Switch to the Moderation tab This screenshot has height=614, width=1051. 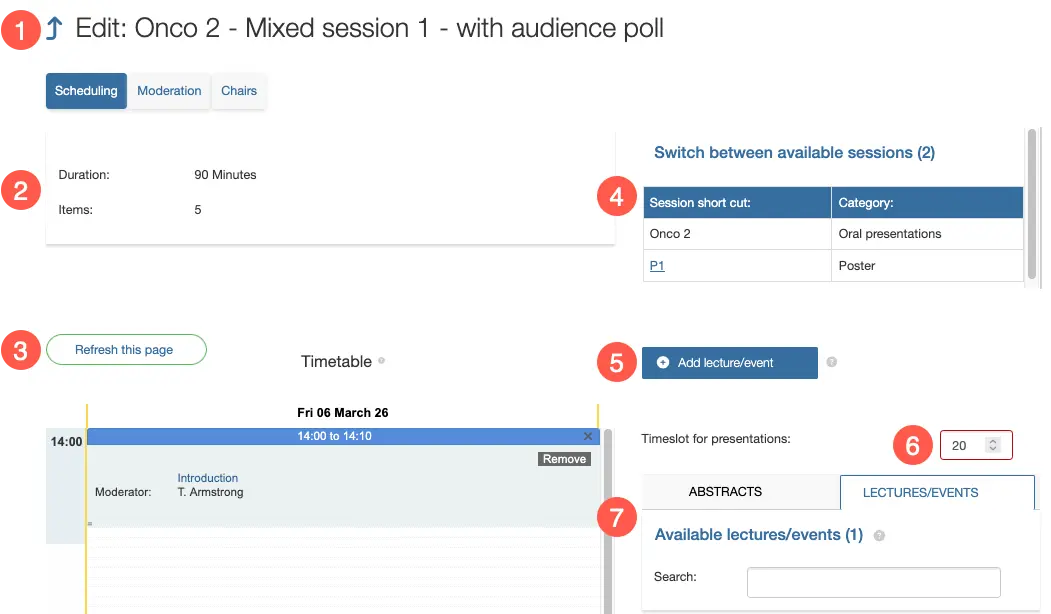pos(169,91)
